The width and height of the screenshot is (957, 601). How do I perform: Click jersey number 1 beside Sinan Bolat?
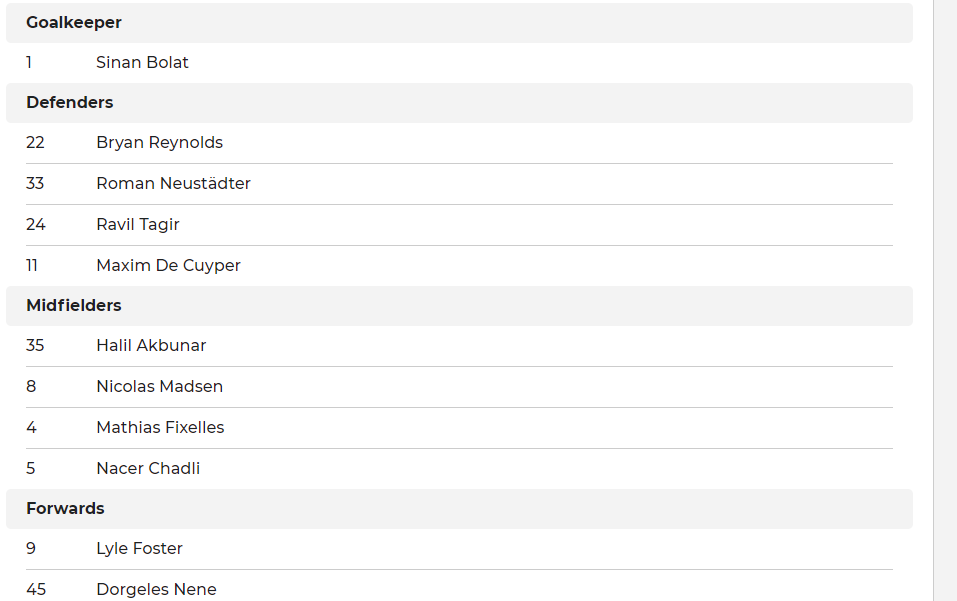pos(29,63)
